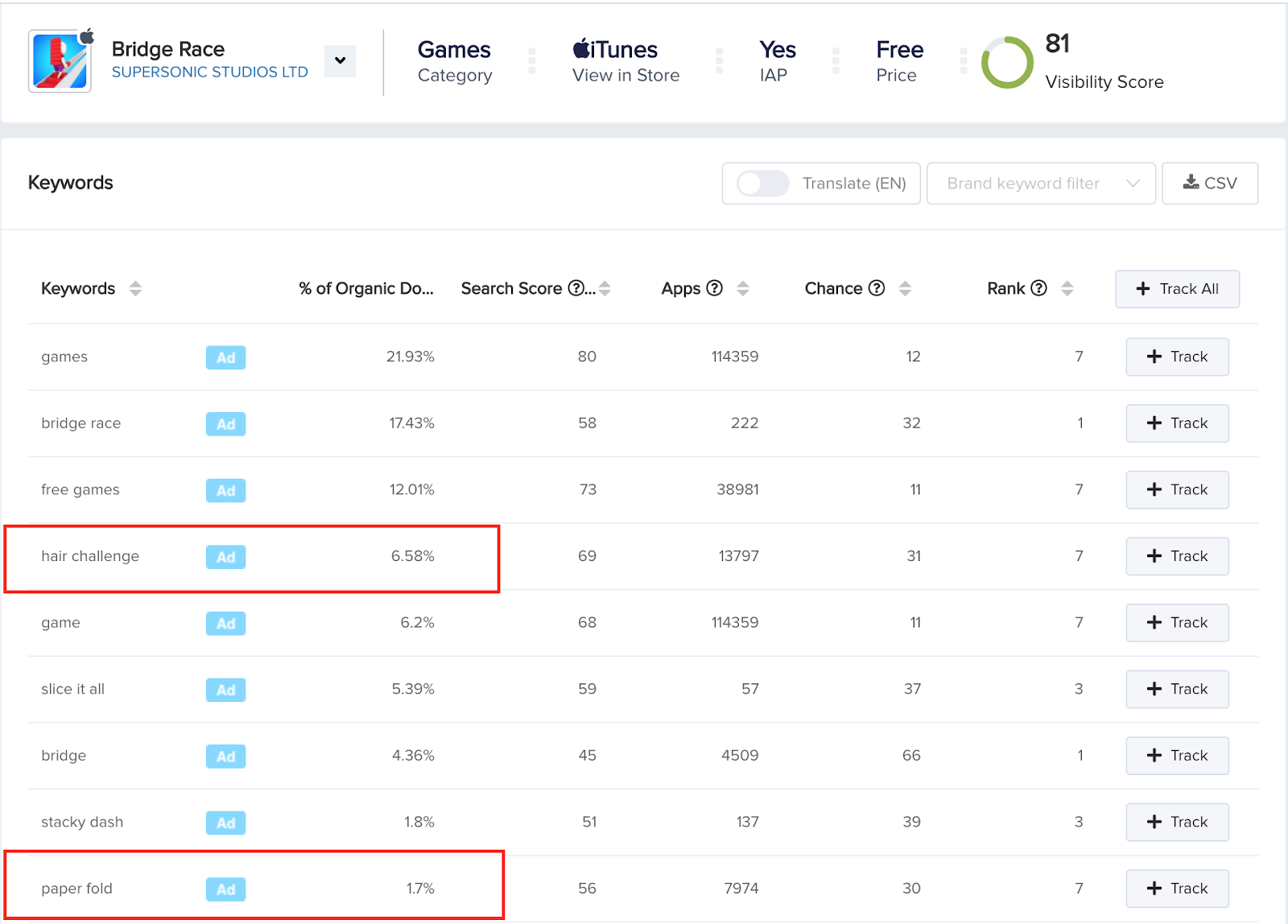Toggle the Translate (EN) switch

(763, 184)
